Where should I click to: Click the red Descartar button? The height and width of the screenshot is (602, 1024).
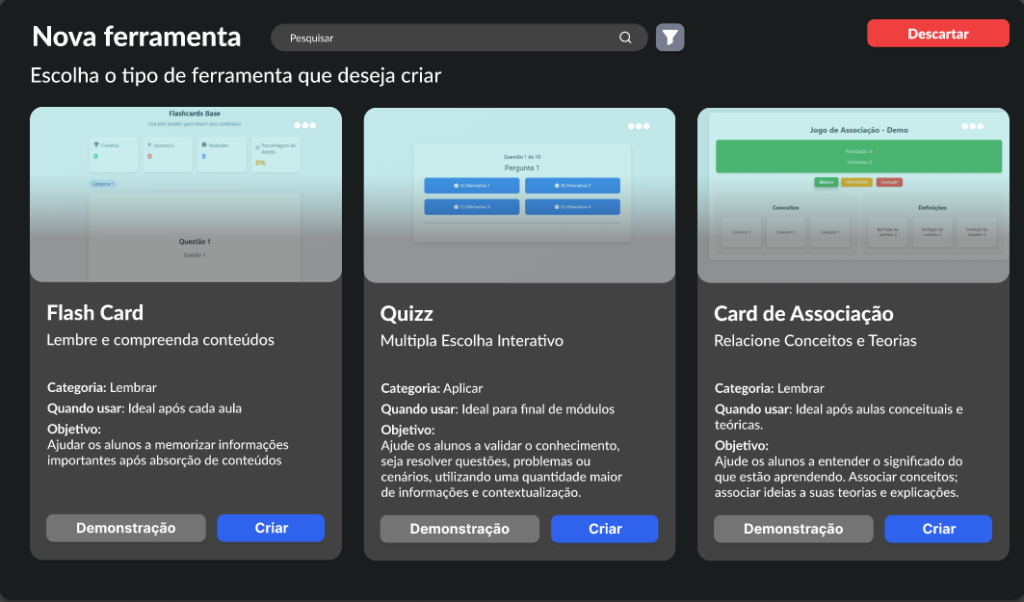tap(937, 33)
